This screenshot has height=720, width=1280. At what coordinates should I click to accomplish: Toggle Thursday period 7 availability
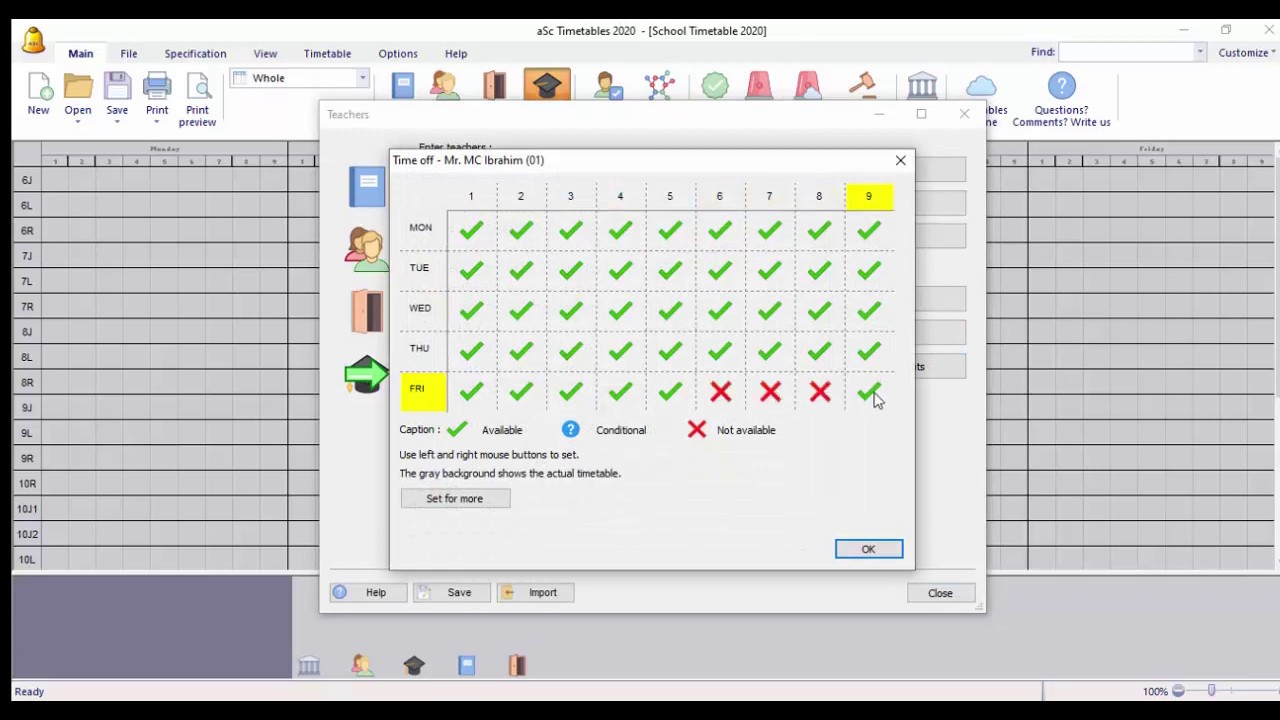(769, 351)
